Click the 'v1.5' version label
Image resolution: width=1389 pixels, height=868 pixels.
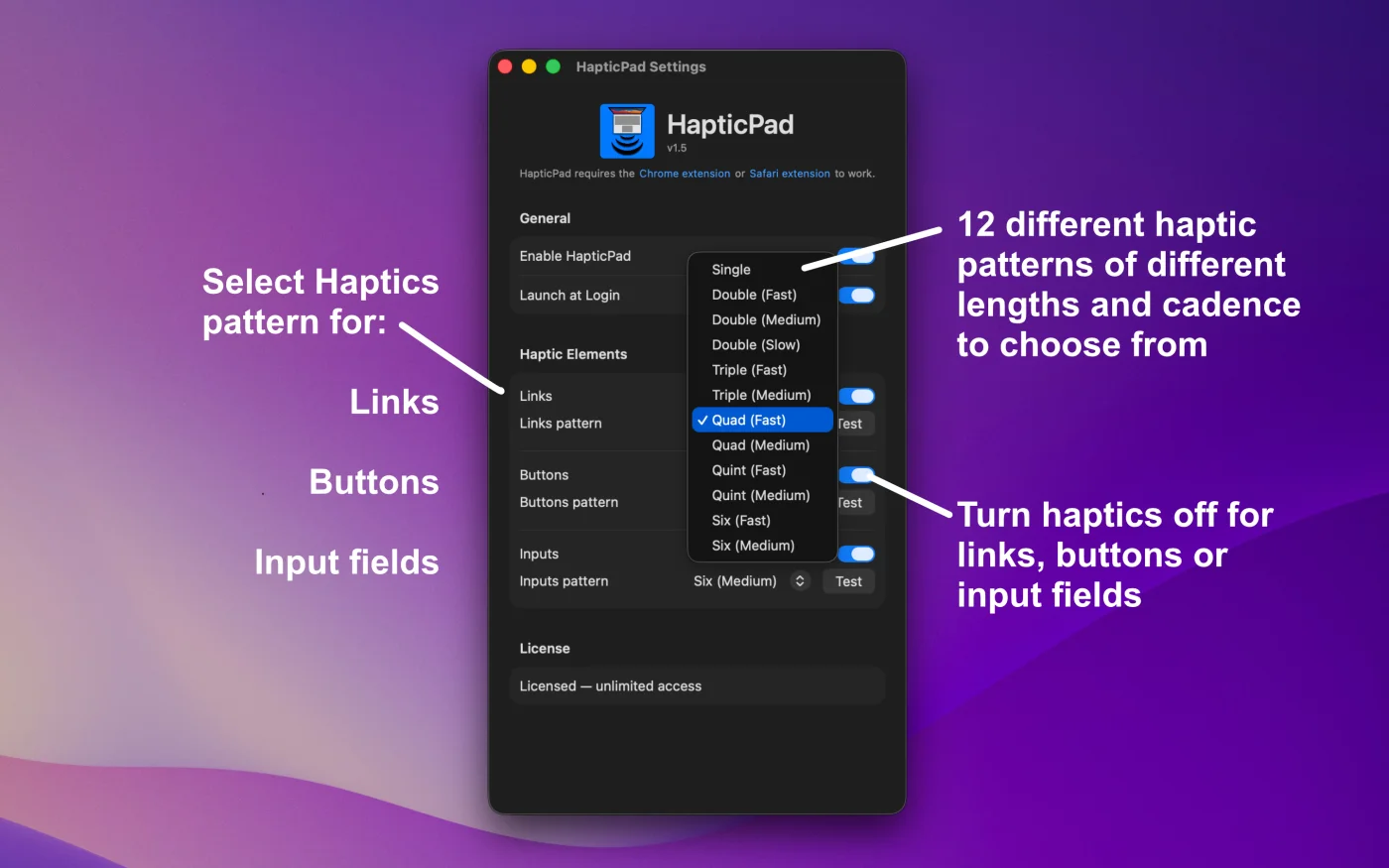[677, 148]
